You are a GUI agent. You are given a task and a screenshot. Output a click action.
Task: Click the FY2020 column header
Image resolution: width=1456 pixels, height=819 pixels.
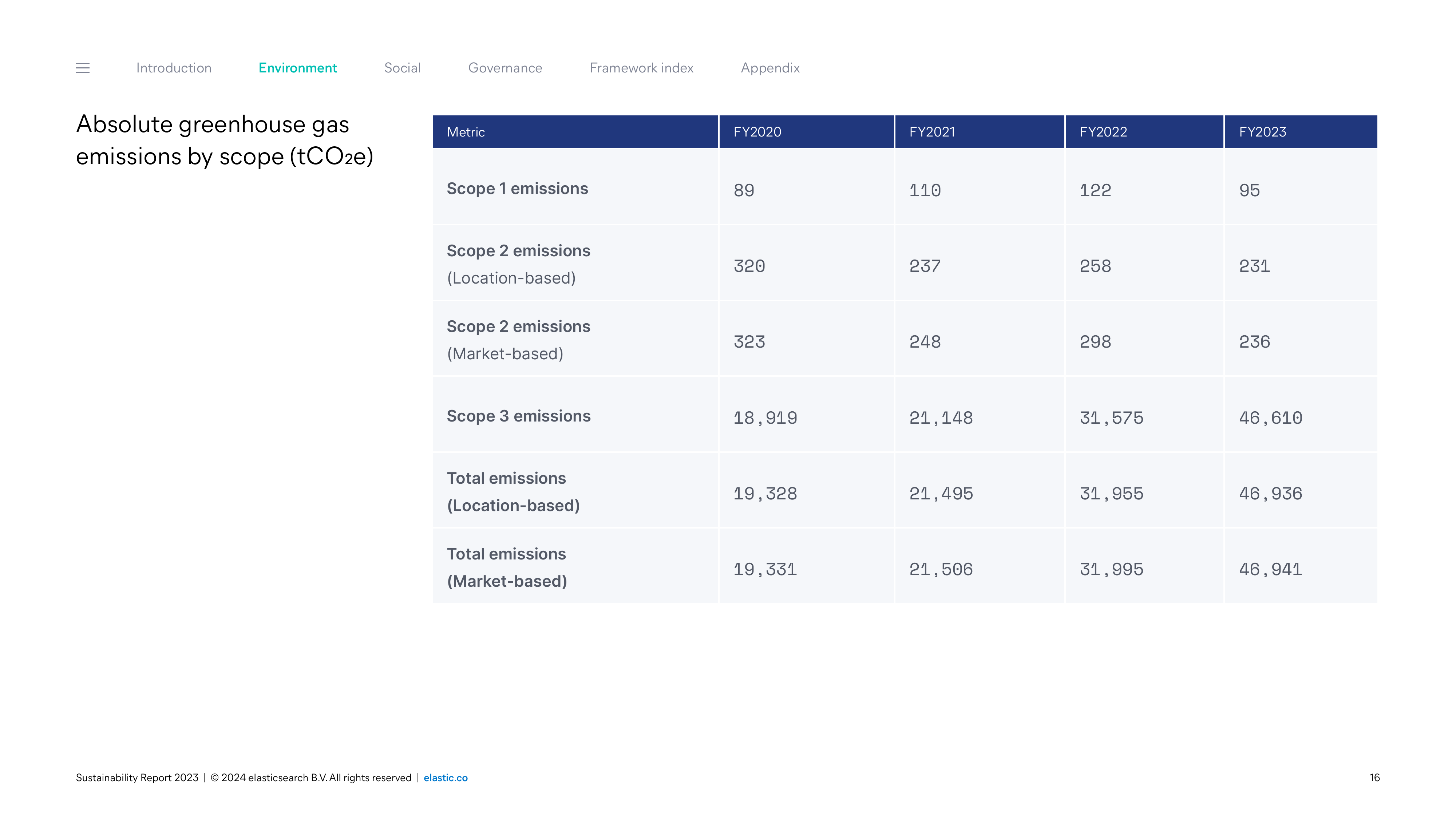[x=807, y=132]
